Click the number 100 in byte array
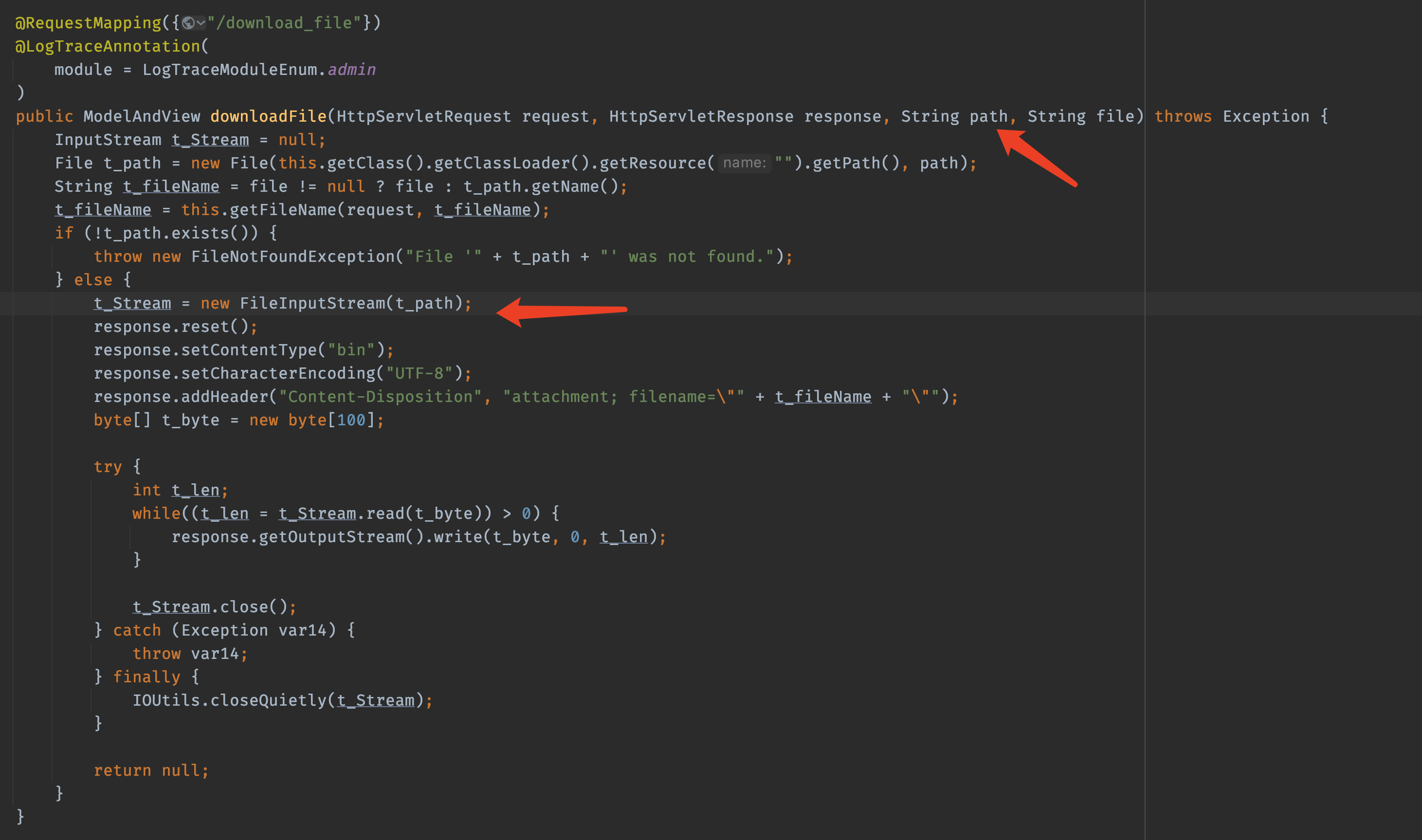This screenshot has width=1422, height=840. [351, 420]
